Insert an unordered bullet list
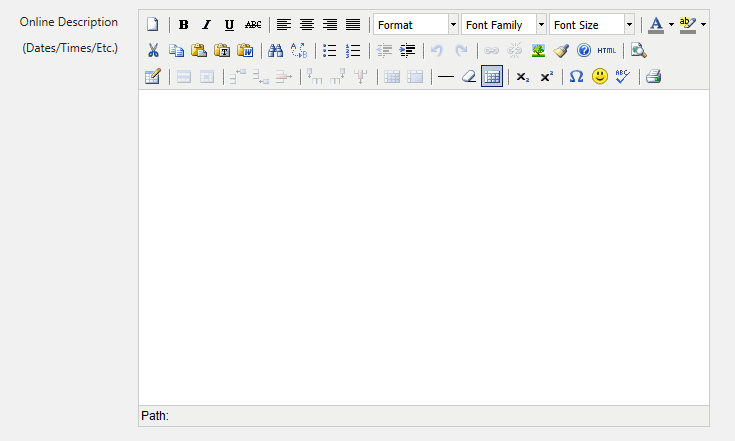 click(330, 50)
